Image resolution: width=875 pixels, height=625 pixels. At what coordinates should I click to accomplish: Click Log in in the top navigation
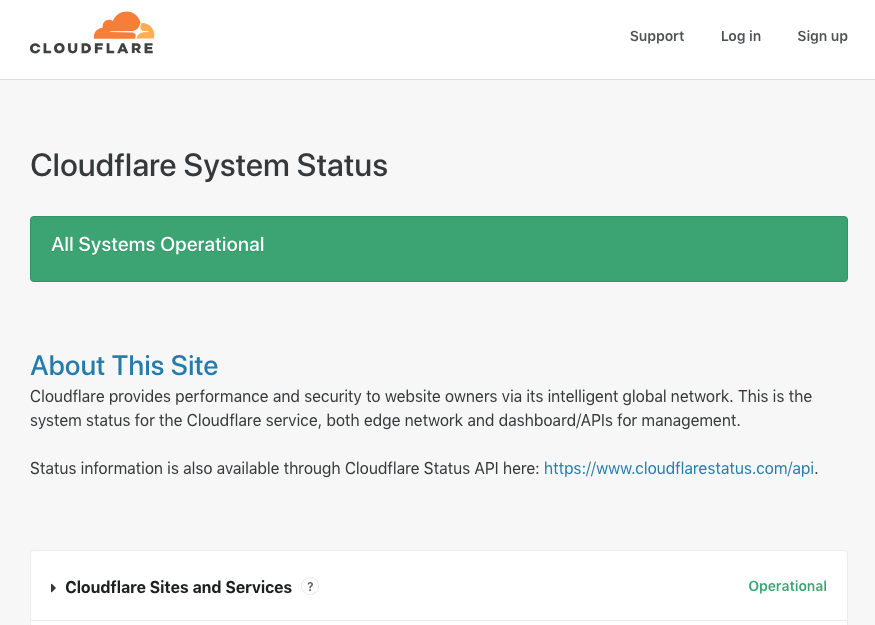[x=740, y=36]
